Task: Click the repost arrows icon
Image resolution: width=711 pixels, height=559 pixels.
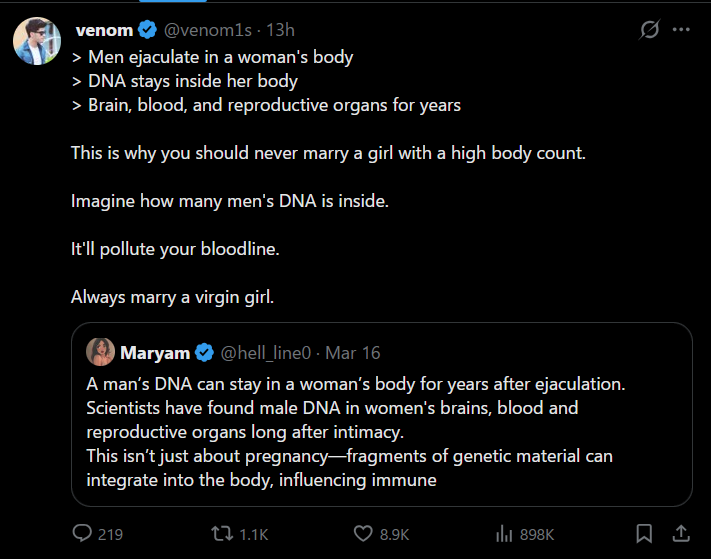Action: (221, 534)
